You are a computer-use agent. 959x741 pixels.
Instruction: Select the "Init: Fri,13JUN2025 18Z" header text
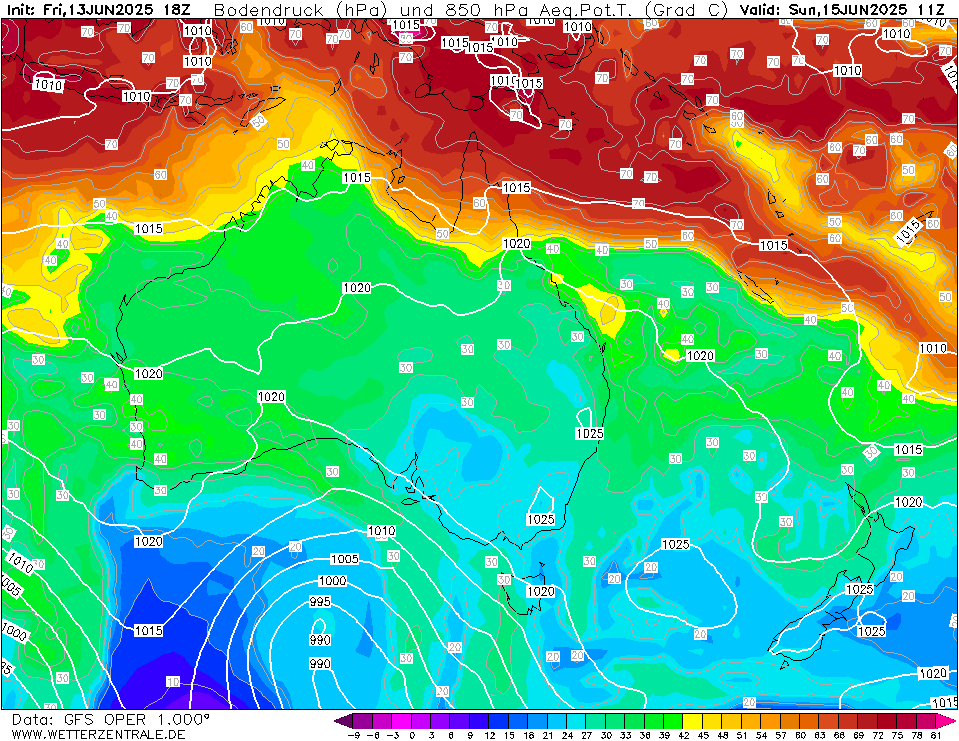tap(98, 10)
